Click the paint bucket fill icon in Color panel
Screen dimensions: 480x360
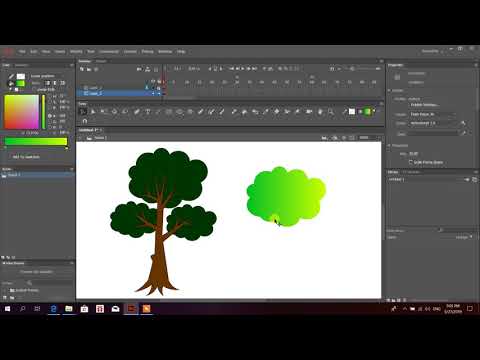tap(12, 83)
